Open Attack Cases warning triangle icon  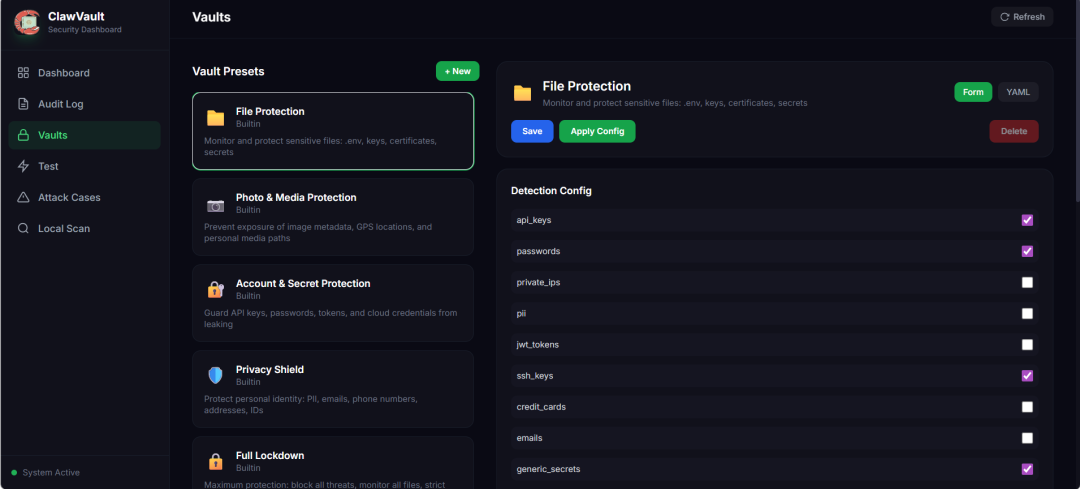click(x=23, y=198)
